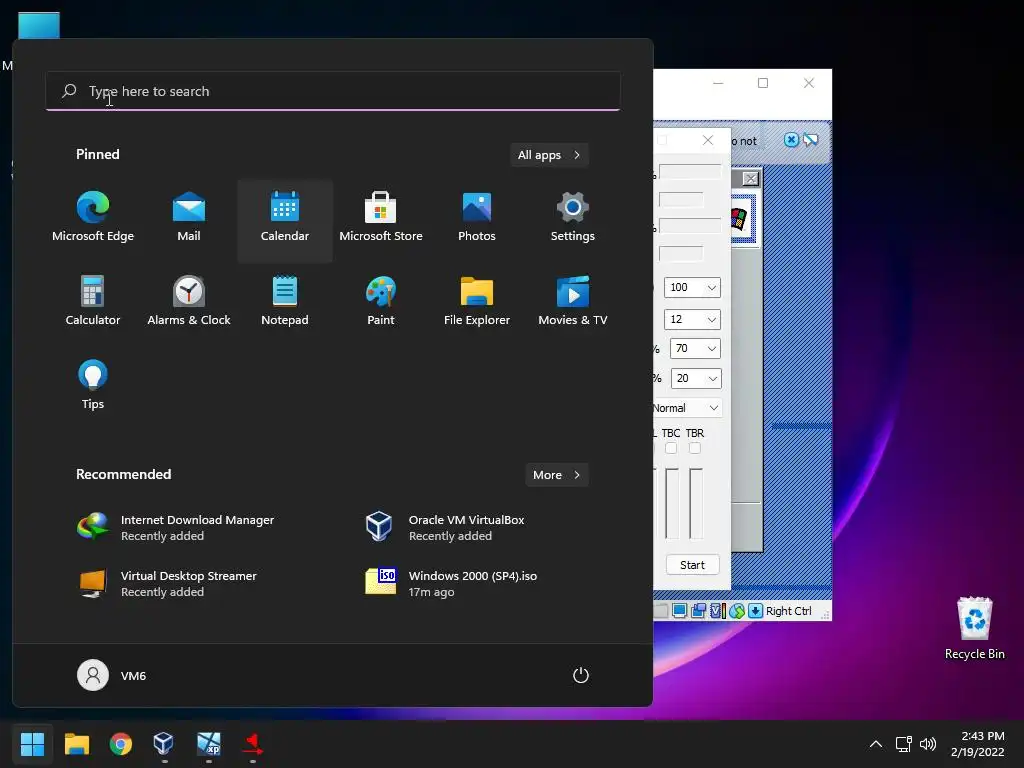Viewport: 1024px width, 768px height.
Task: Open Settings from pinned apps
Action: coord(573,219)
